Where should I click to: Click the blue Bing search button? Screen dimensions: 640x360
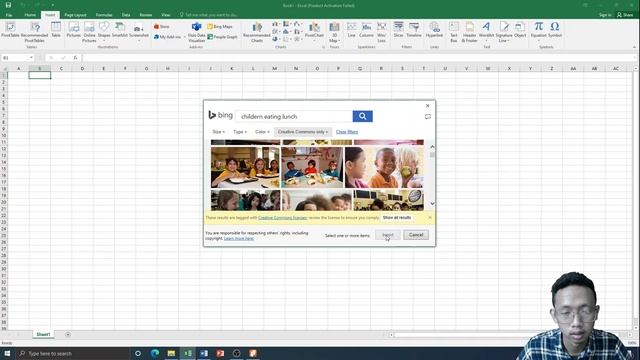coord(362,116)
